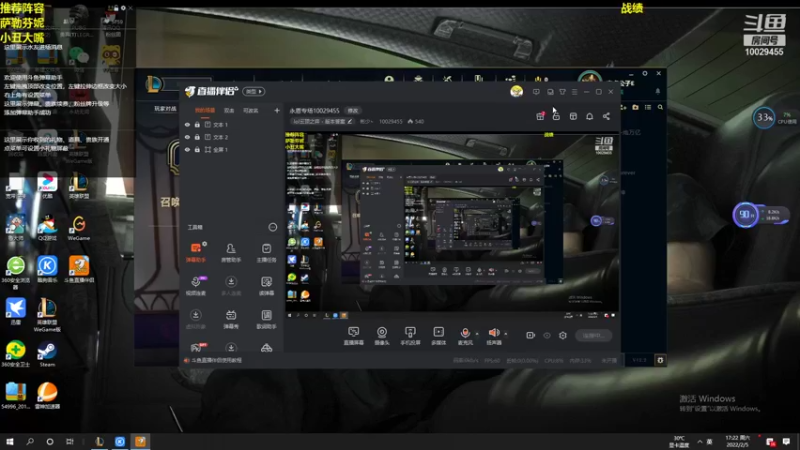Image resolution: width=800 pixels, height=450 pixels.
Task: Click the bottom-right corner button in League client
Action: (x=660, y=360)
